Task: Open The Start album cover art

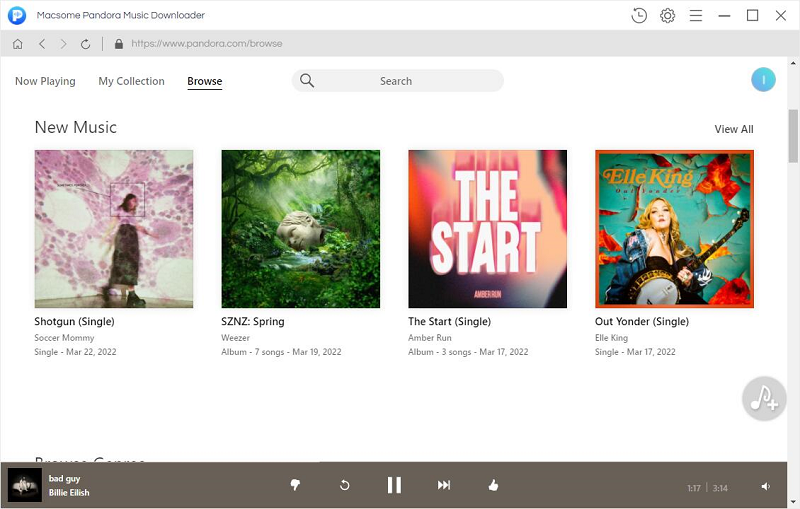Action: pos(487,229)
